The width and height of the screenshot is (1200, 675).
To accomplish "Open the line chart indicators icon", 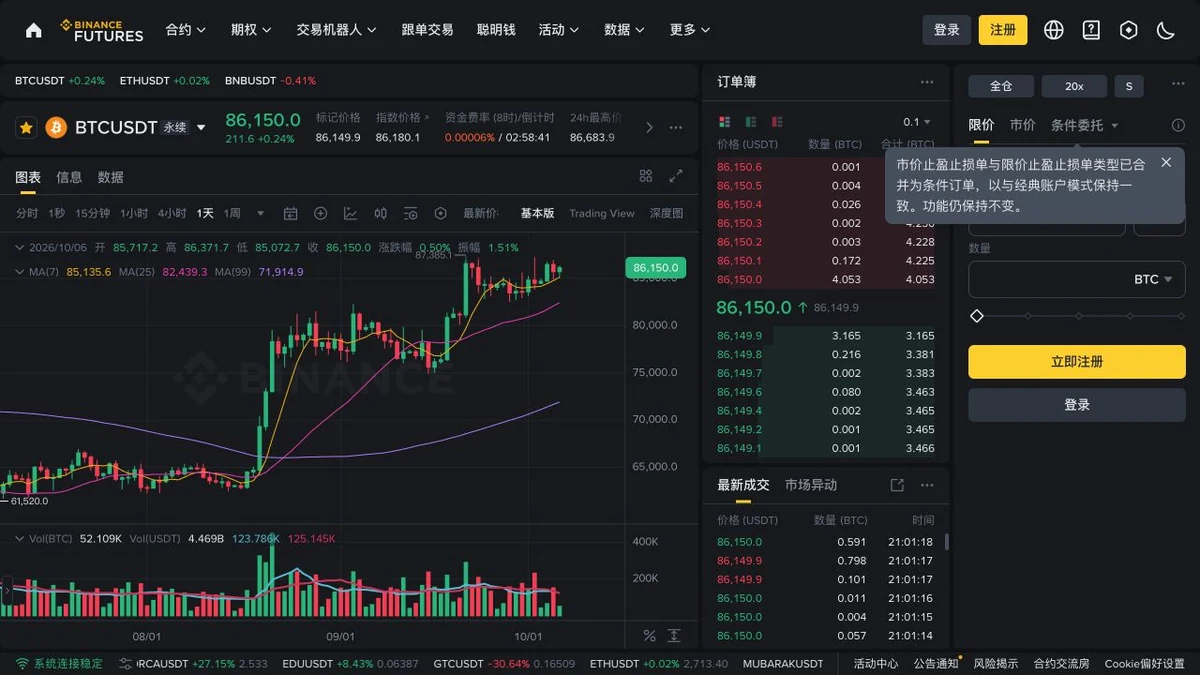I will pyautogui.click(x=351, y=213).
